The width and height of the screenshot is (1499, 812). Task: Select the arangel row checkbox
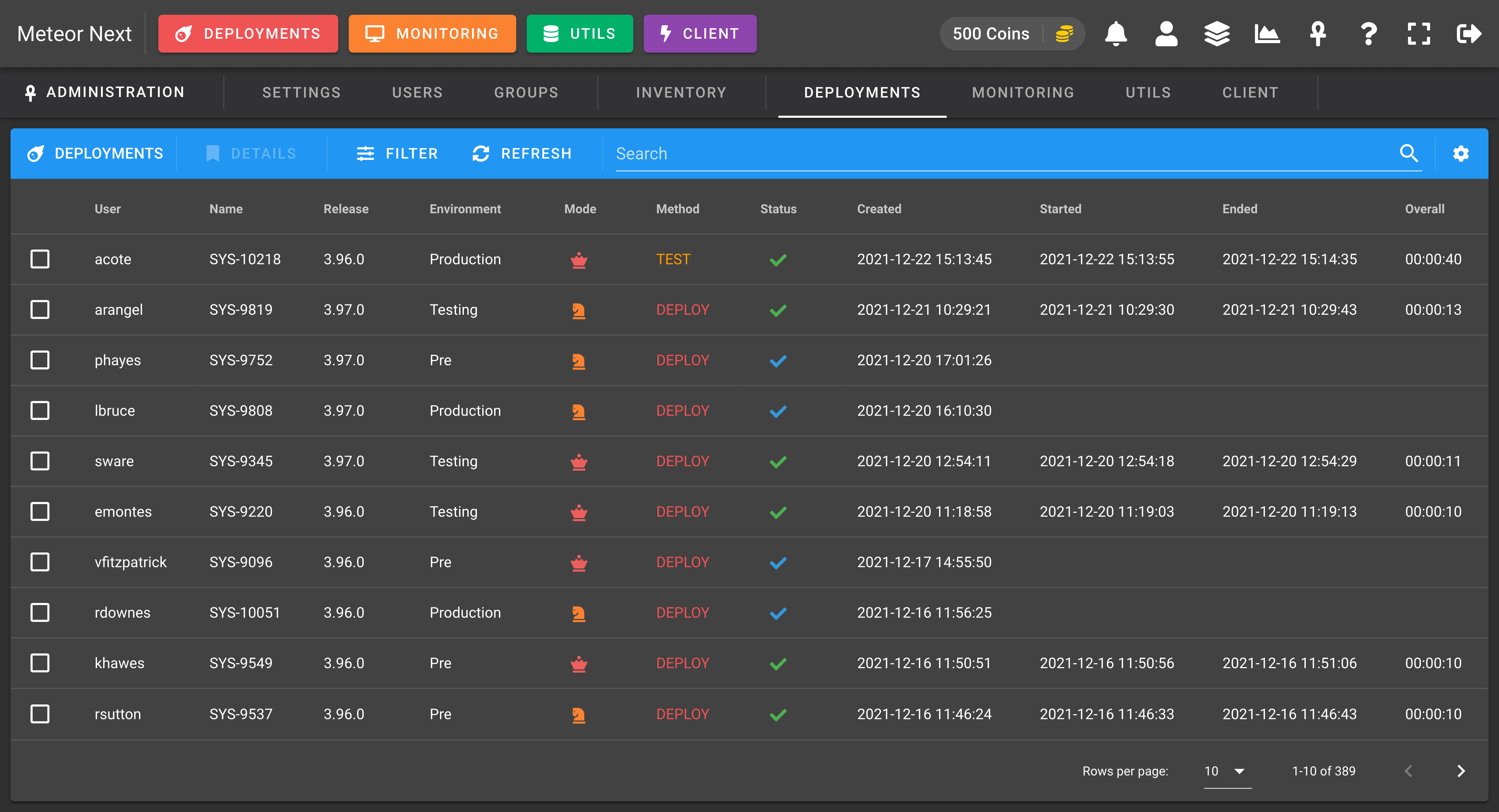[x=39, y=309]
